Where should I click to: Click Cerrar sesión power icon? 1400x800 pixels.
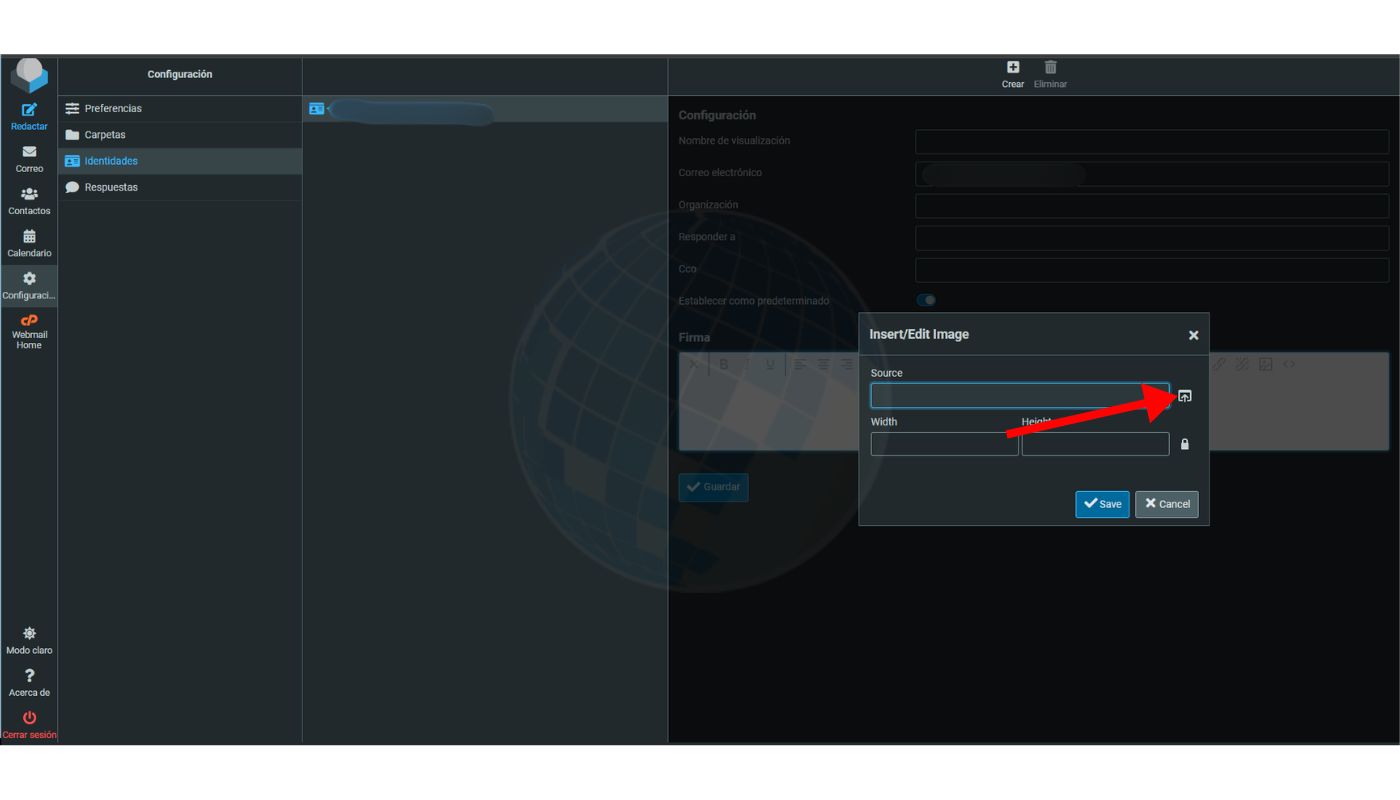tap(29, 718)
